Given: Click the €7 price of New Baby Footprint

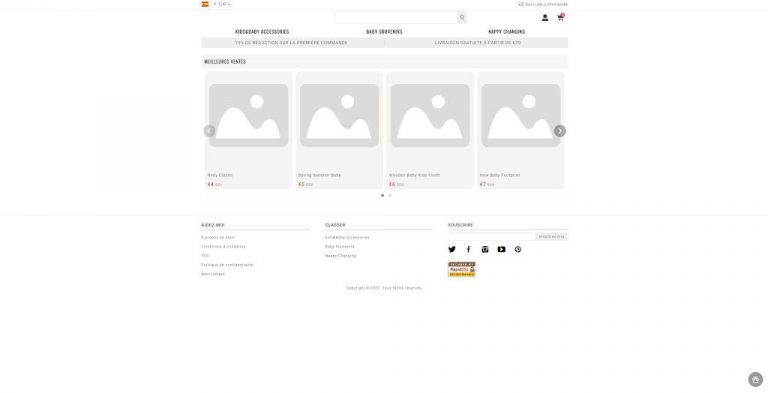Looking at the screenshot, I should tap(482, 184).
